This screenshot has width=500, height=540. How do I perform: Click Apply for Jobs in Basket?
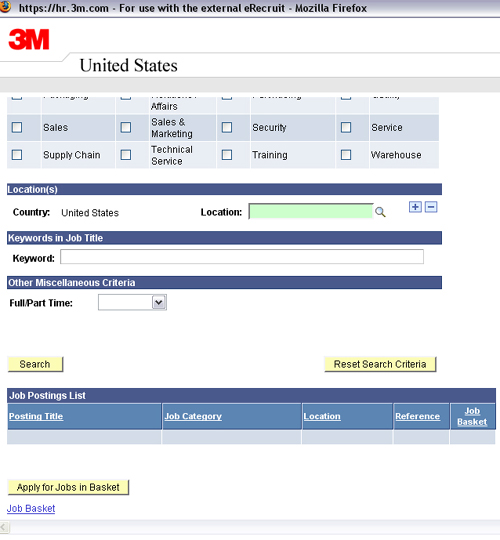[68, 487]
